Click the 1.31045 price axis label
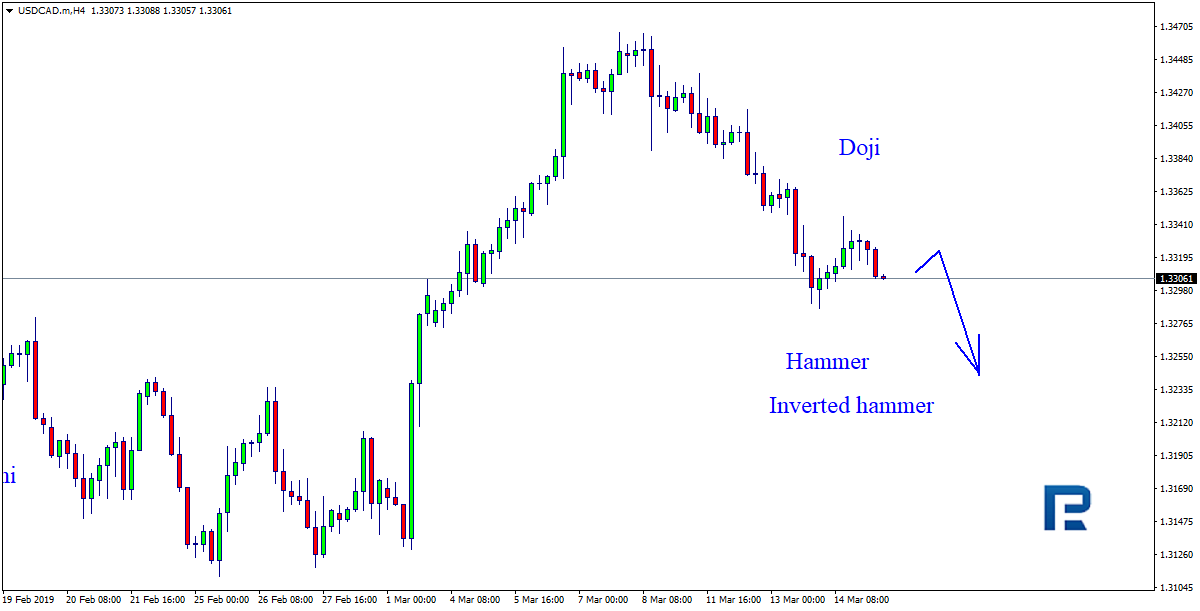Image resolution: width=1200 pixels, height=611 pixels. 1174,588
